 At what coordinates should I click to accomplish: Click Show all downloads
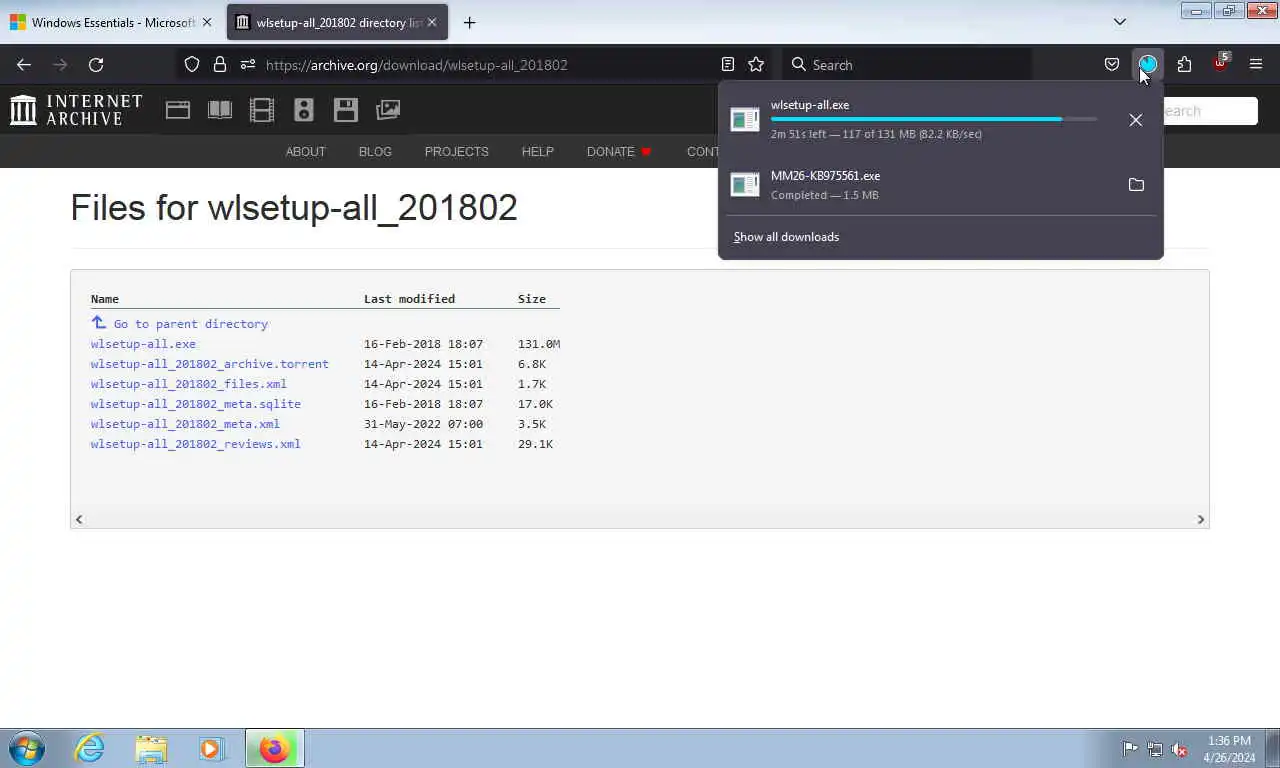pyautogui.click(x=786, y=237)
